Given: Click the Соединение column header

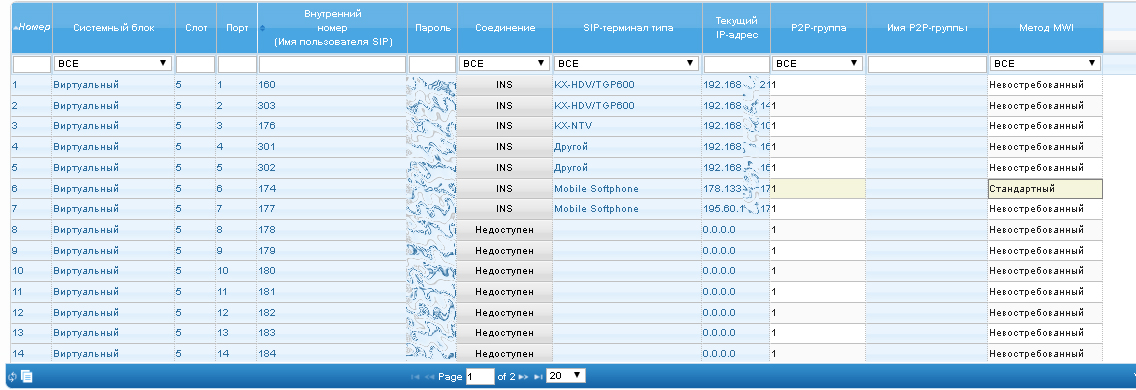Looking at the screenshot, I should pyautogui.click(x=504, y=28).
